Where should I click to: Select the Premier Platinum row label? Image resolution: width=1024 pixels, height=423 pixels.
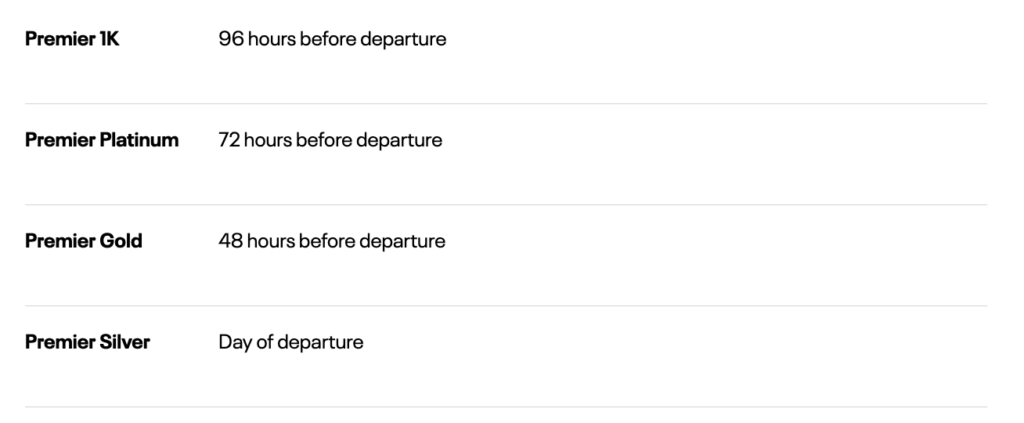click(x=101, y=140)
